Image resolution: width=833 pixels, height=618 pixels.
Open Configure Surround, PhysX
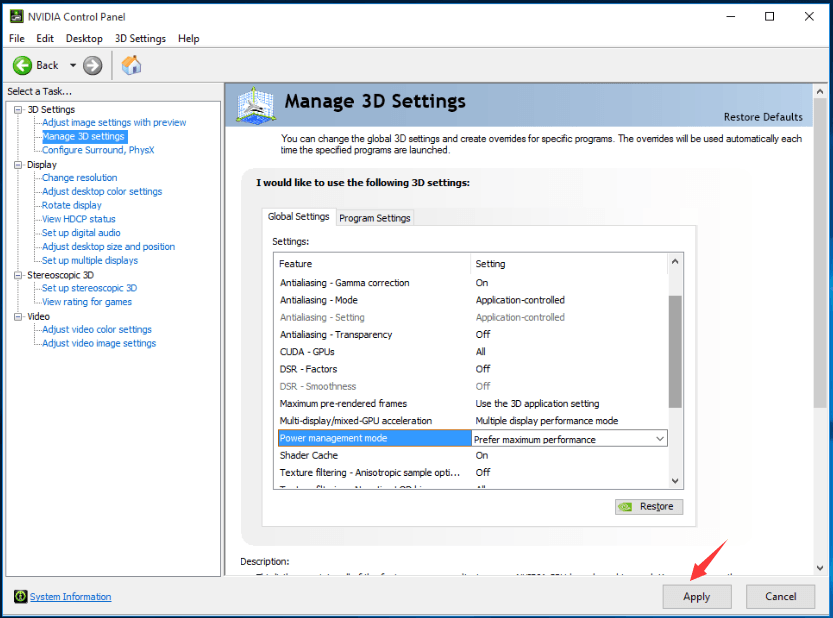coord(98,150)
